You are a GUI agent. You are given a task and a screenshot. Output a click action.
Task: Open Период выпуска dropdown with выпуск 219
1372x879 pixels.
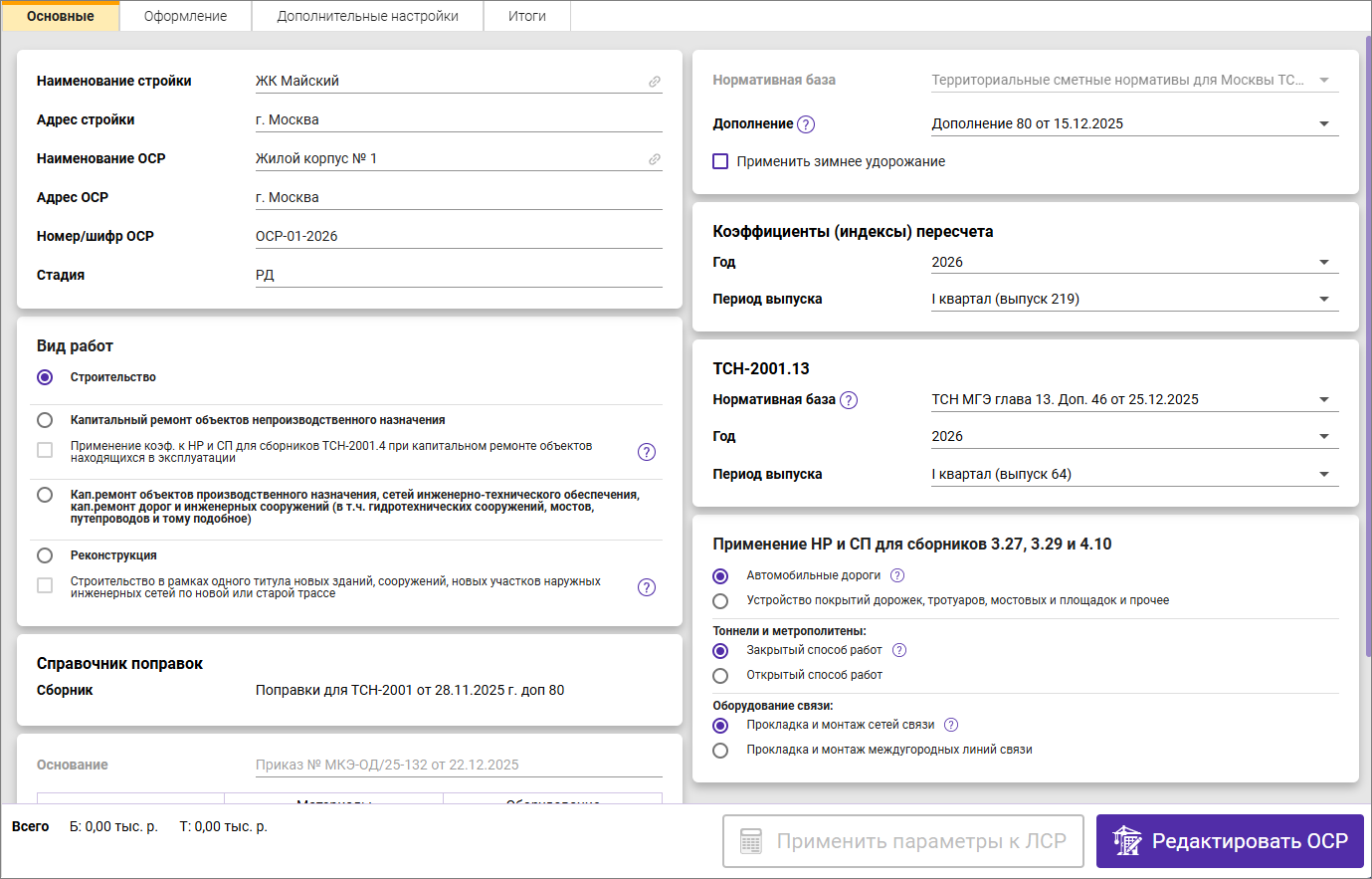(1323, 300)
